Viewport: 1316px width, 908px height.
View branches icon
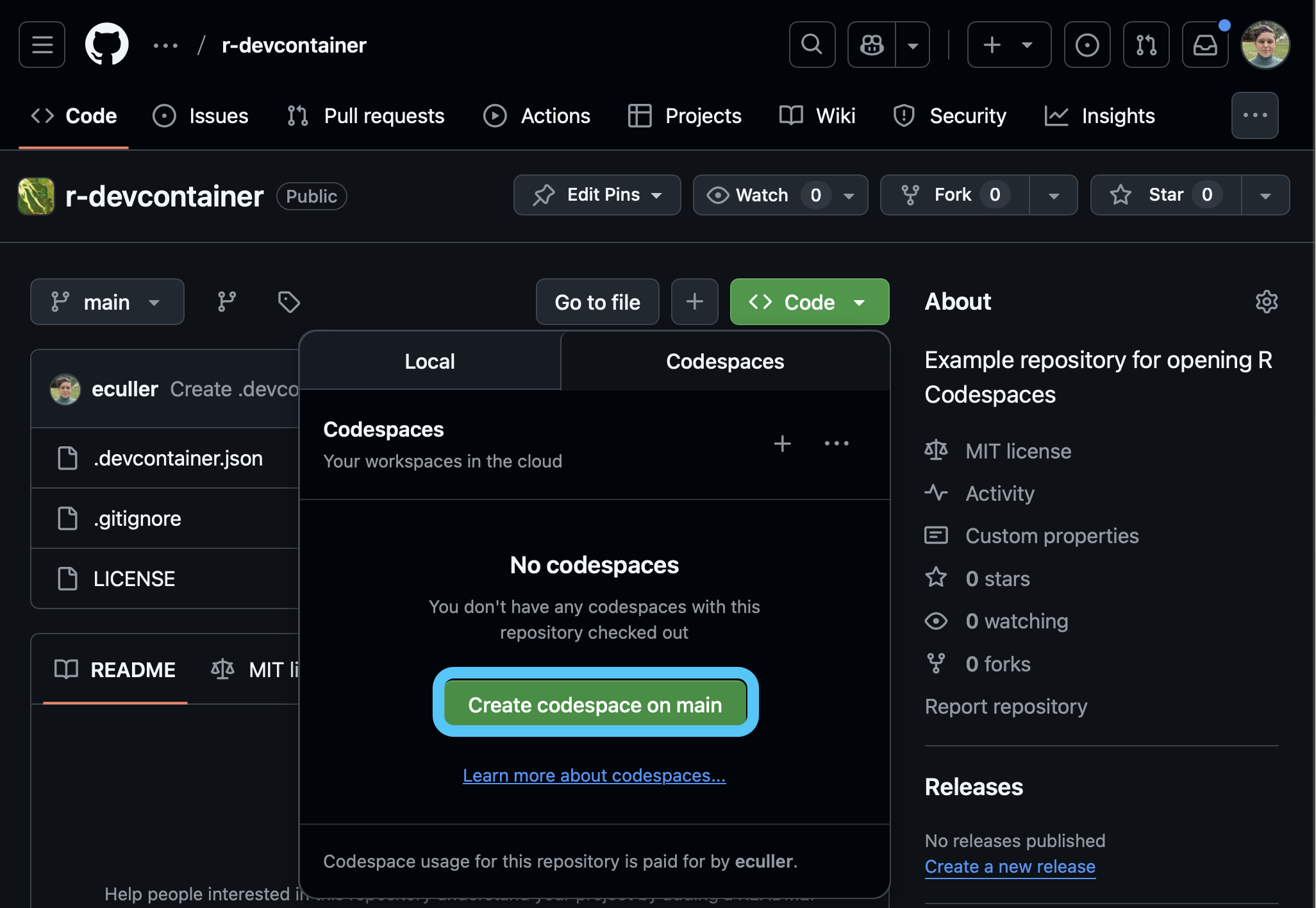pos(227,302)
